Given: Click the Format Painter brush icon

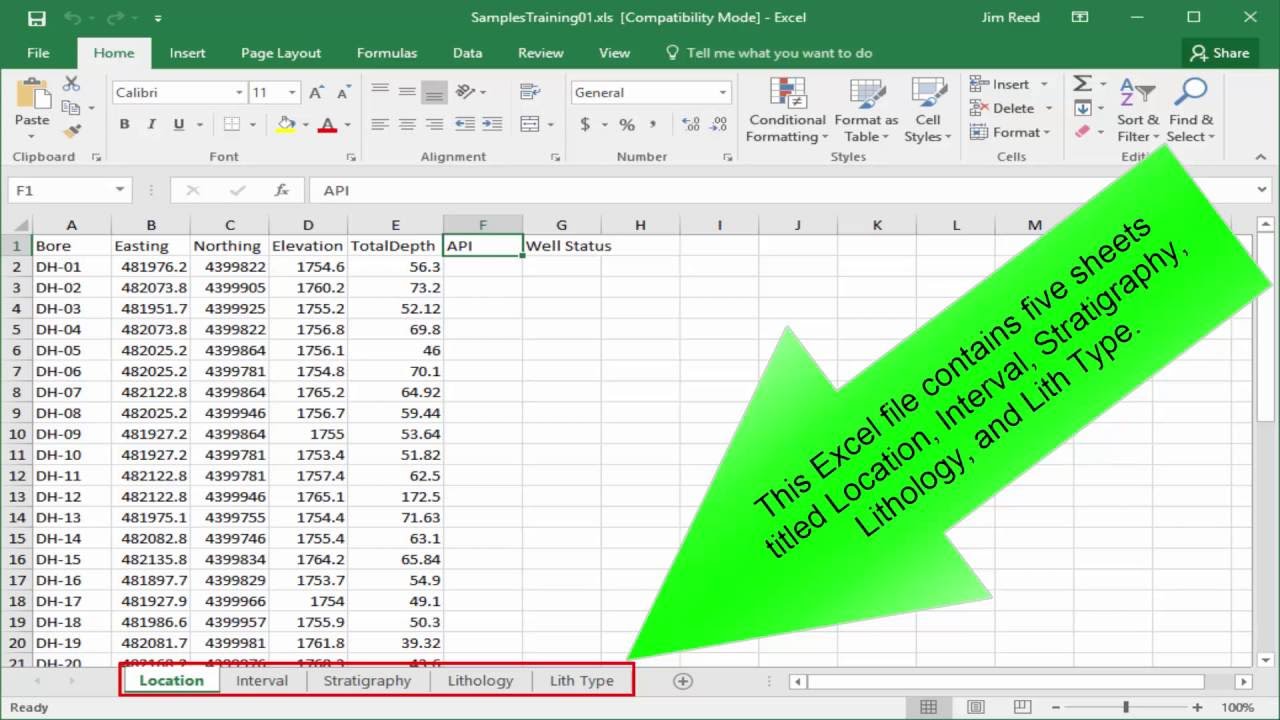Looking at the screenshot, I should click(71, 131).
